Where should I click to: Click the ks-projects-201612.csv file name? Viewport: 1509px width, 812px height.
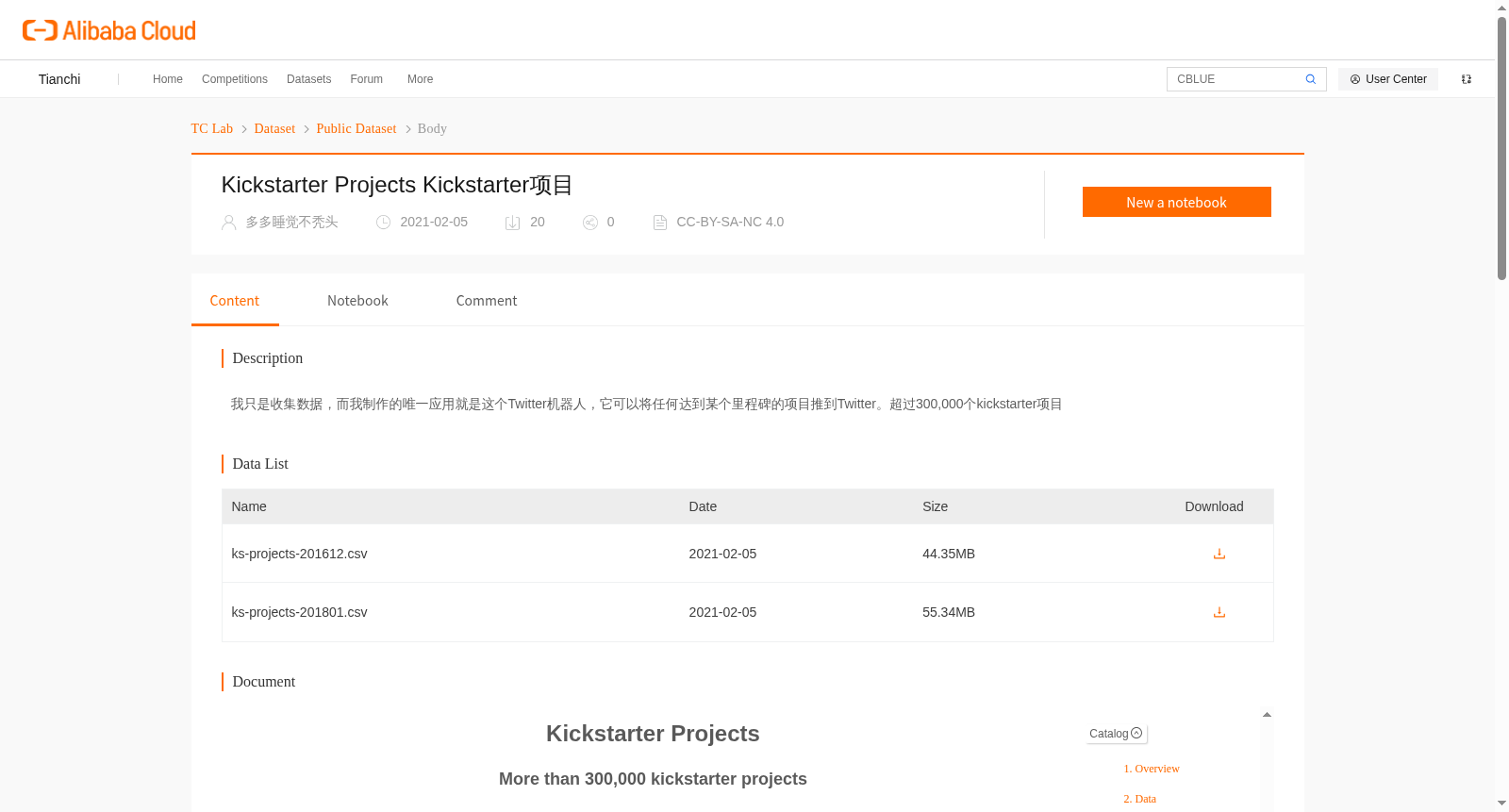pos(300,554)
